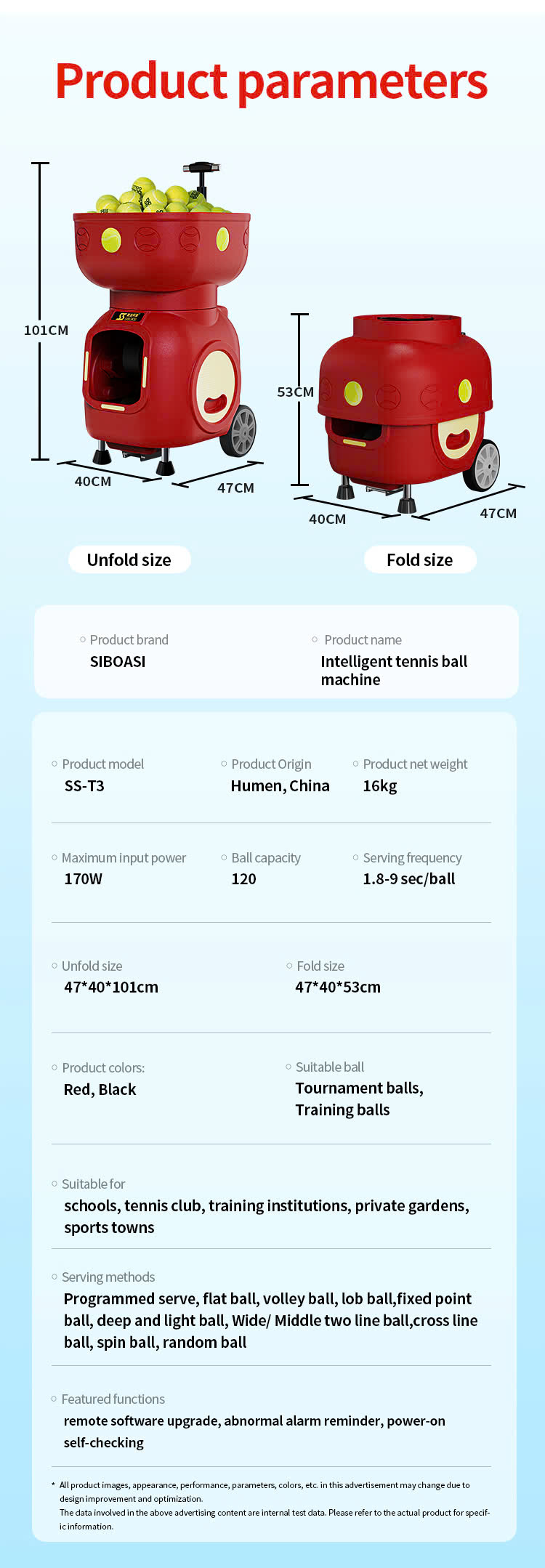Click the pile of tennis balls in the hopper

(149, 196)
